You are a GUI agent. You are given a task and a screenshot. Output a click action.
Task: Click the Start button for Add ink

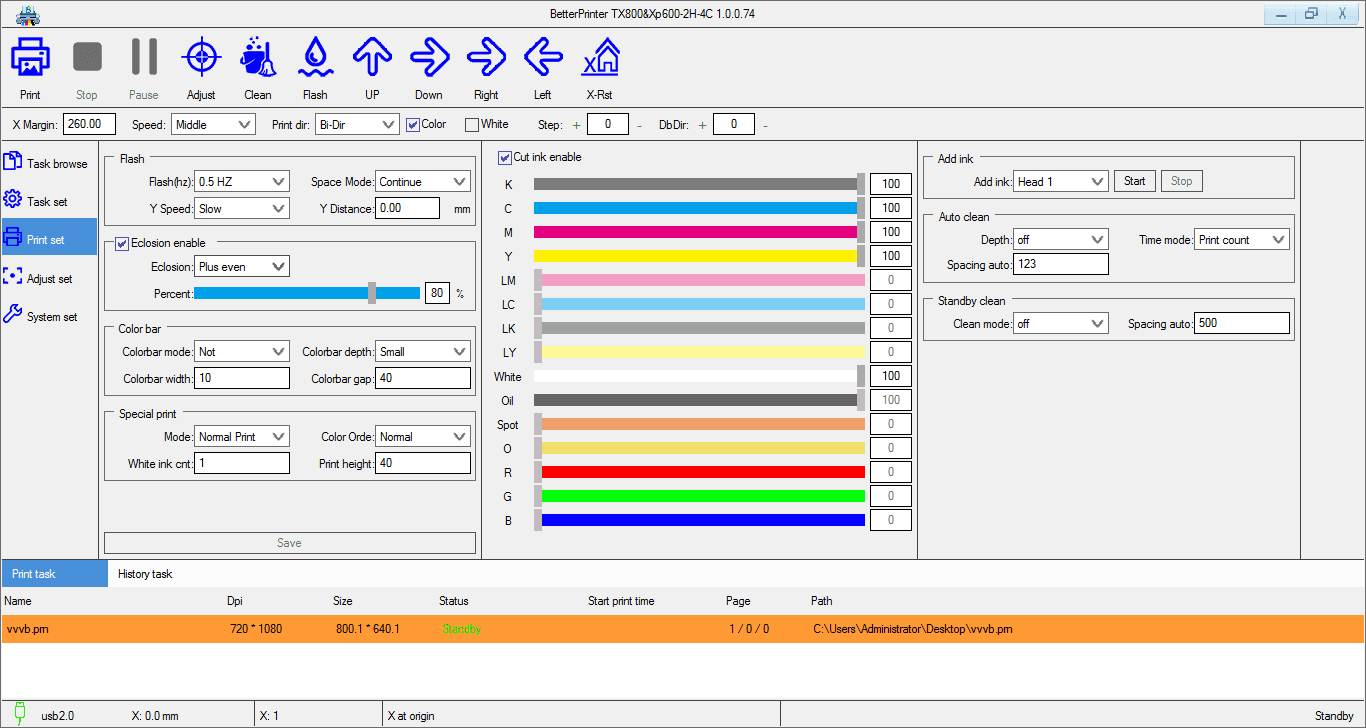(x=1134, y=181)
